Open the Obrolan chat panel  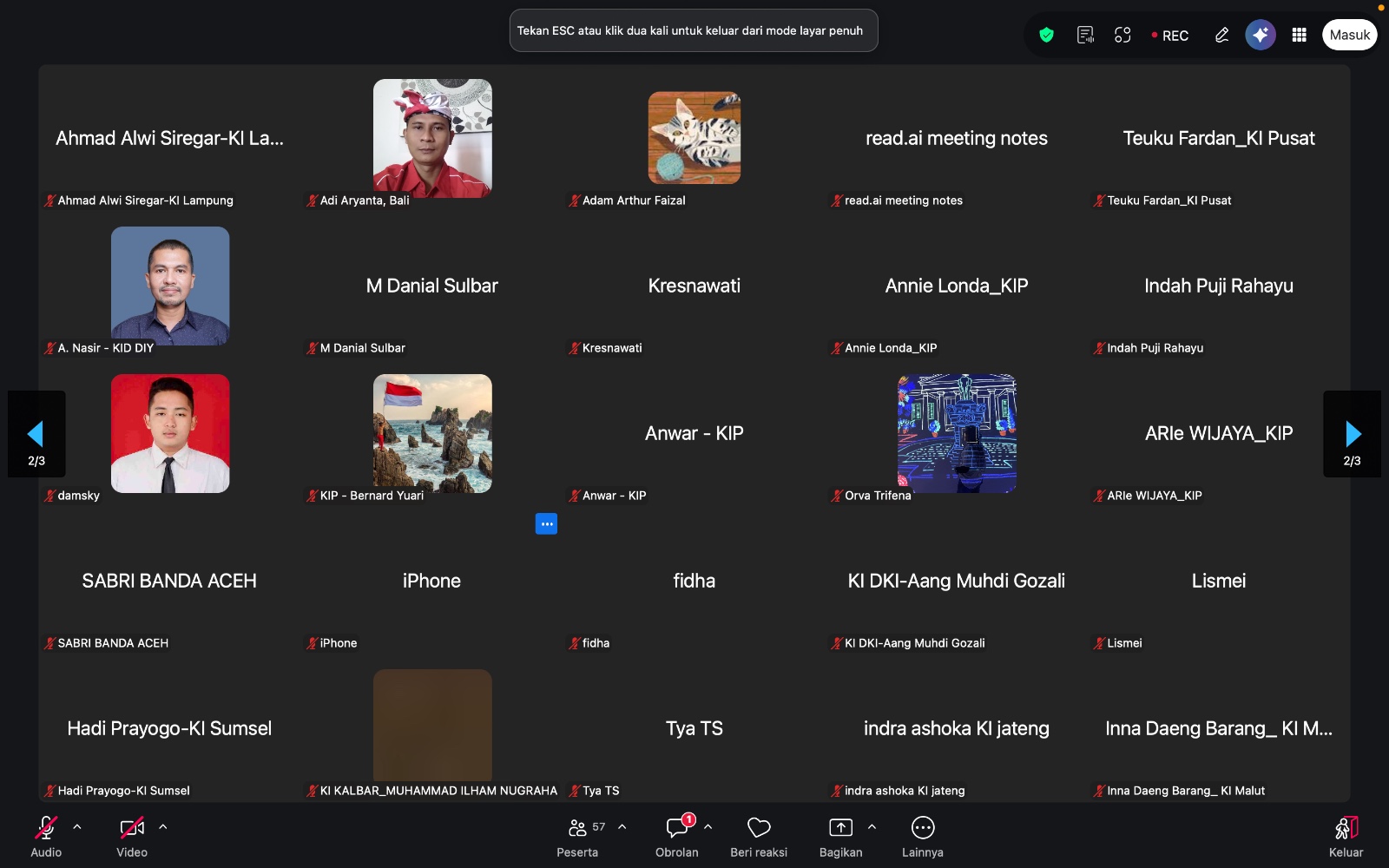pyautogui.click(x=677, y=837)
